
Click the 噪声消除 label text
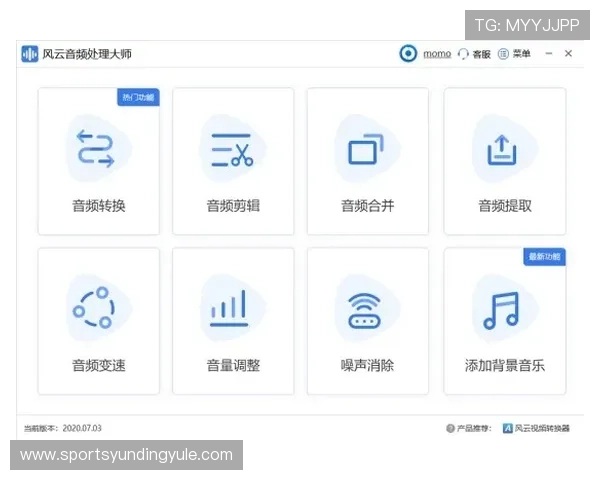click(x=367, y=365)
